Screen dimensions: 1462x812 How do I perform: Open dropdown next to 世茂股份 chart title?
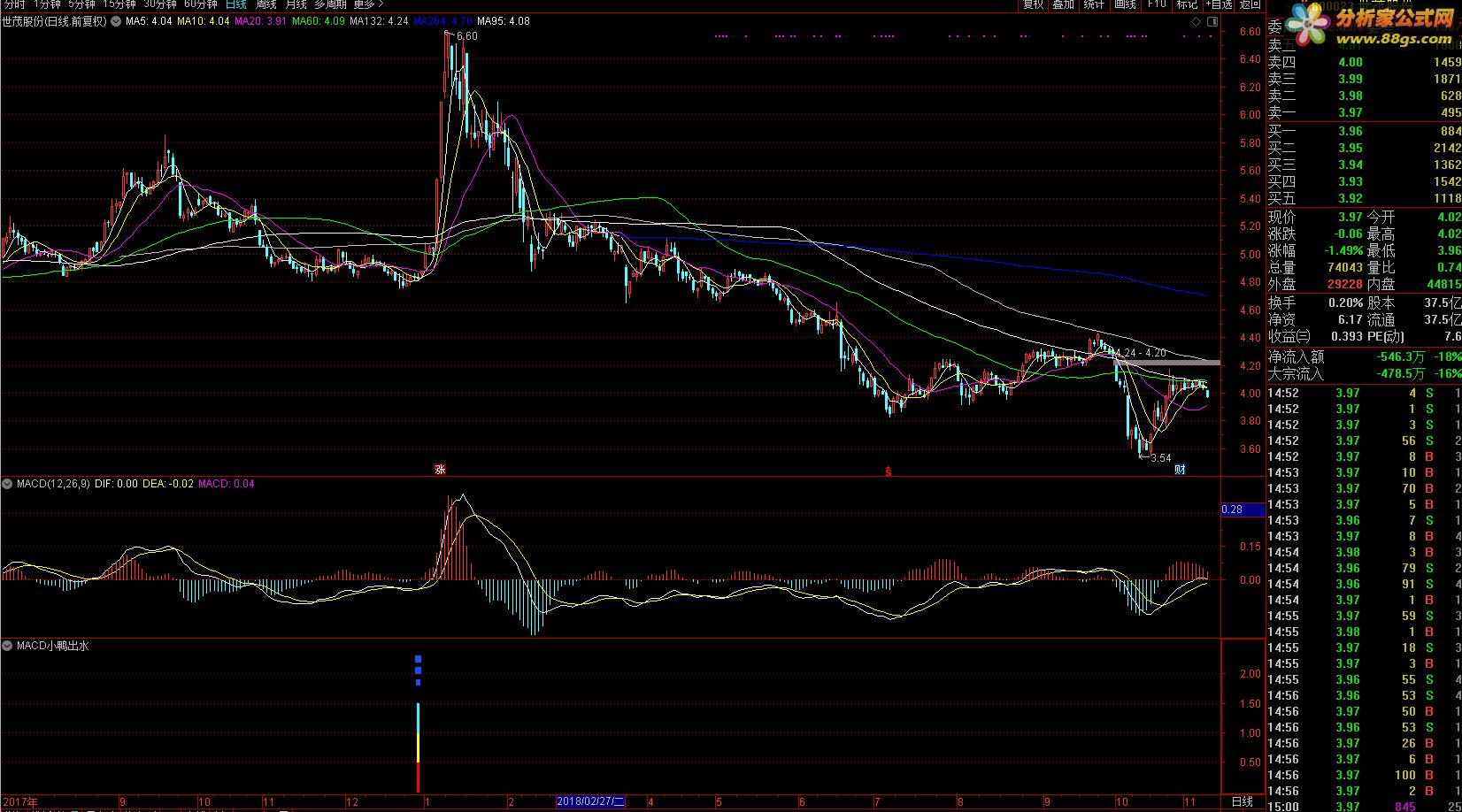115,21
